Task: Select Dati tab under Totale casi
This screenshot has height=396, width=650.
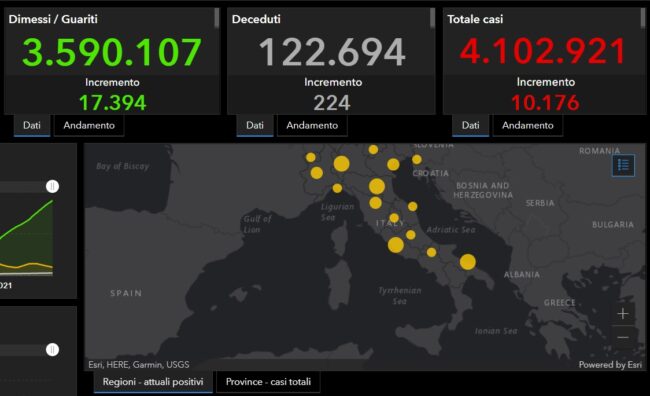Action: [471, 125]
